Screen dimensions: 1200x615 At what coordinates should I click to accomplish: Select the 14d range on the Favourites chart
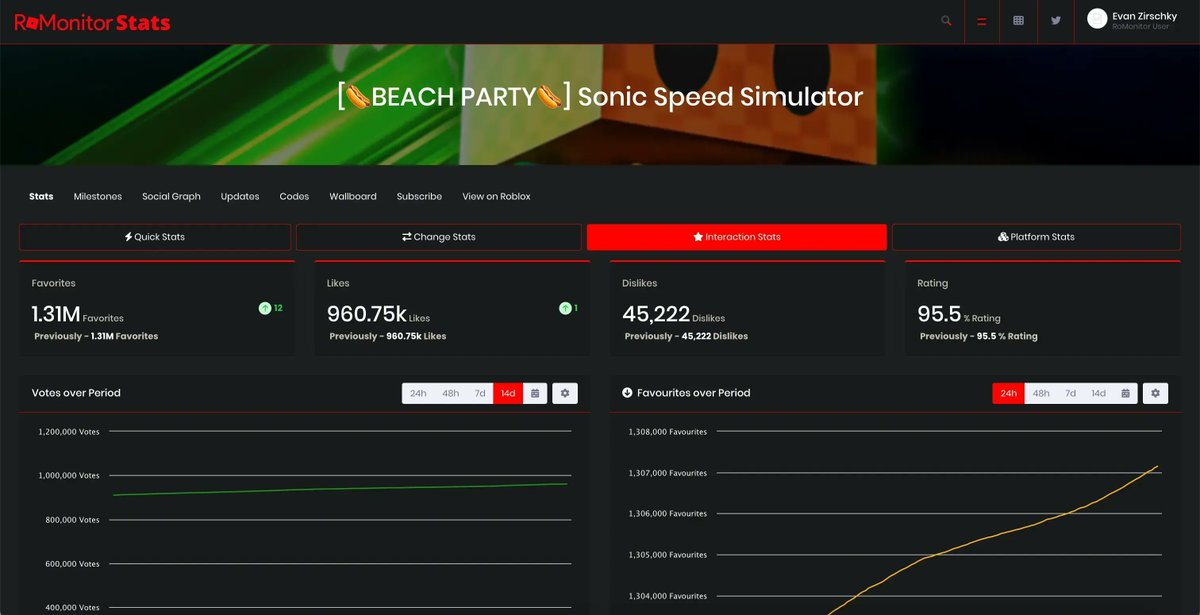[x=1098, y=393]
